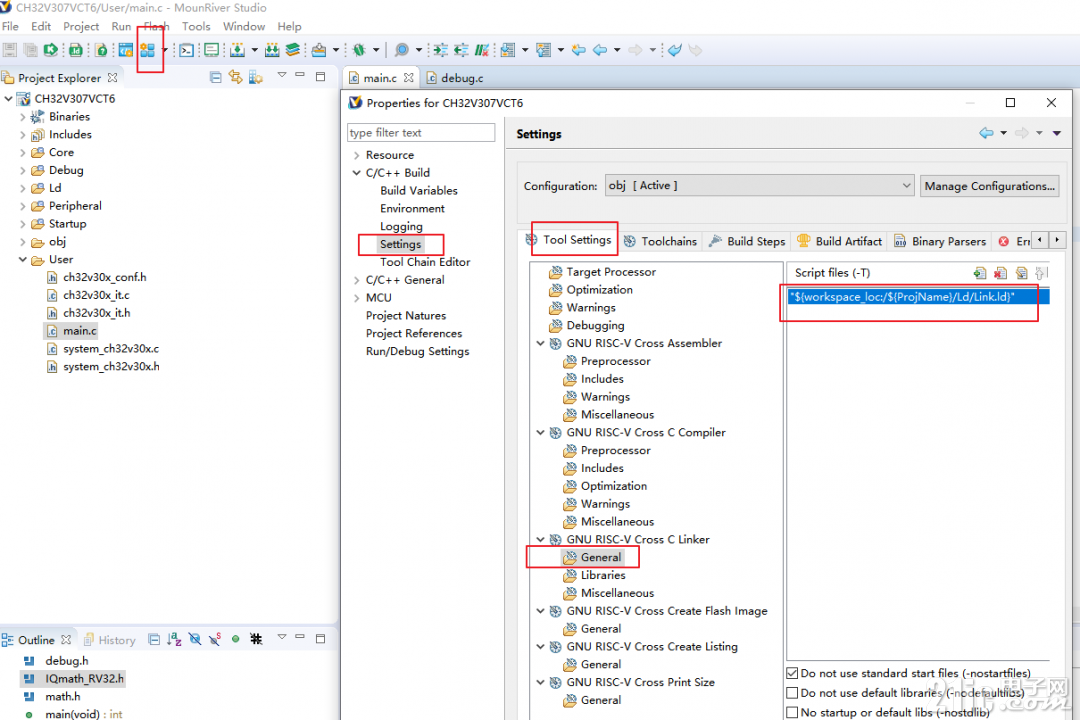Image resolution: width=1080 pixels, height=720 pixels.
Task: Expand the Resource properties category
Action: coord(356,155)
